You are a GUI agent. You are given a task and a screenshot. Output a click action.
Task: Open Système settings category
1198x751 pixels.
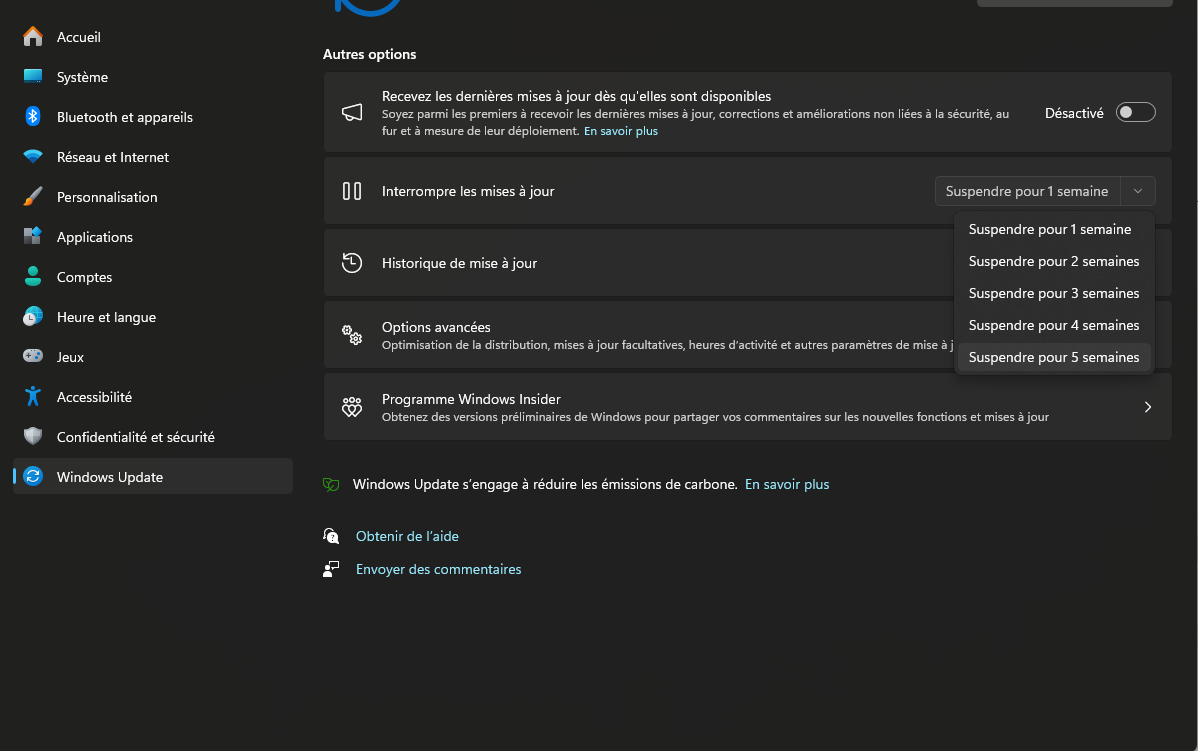coord(153,76)
